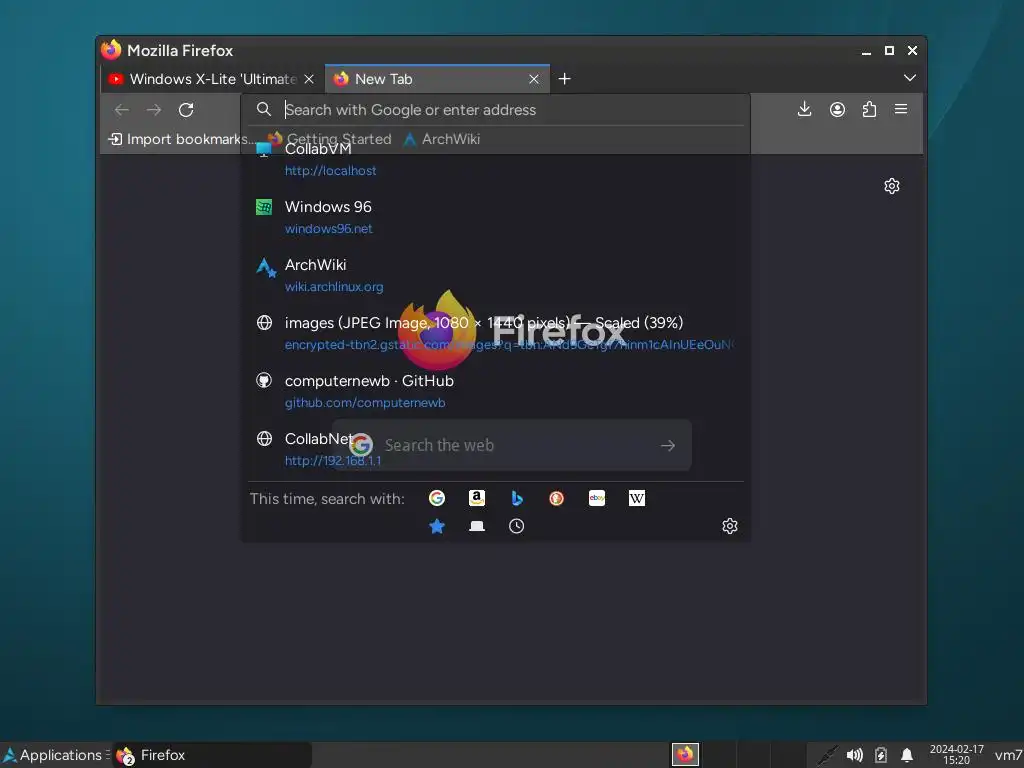Minimize the Mozilla Firefox window

pos(867,51)
